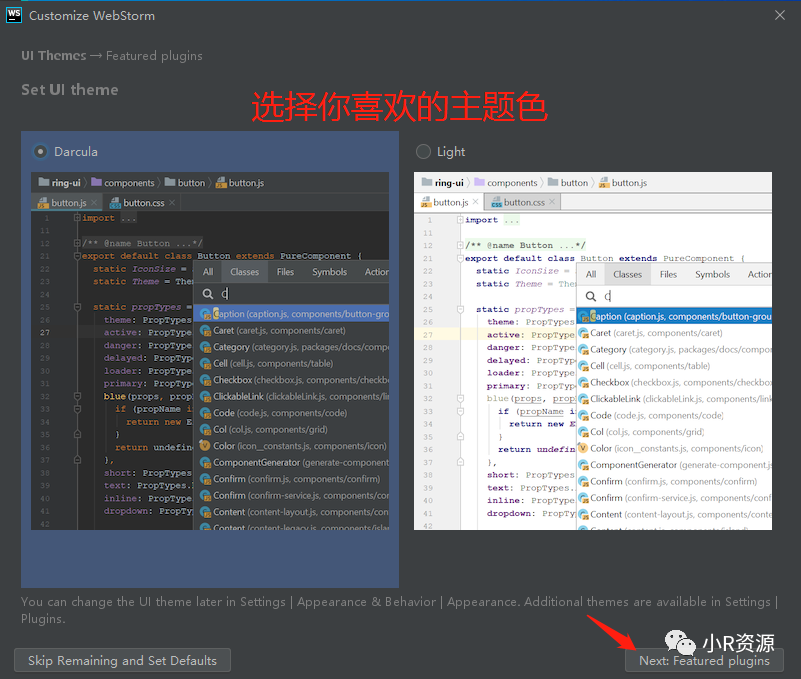Click ComponentGenerator row in Light preview
Image resolution: width=801 pixels, height=679 pixels.
click(674, 465)
